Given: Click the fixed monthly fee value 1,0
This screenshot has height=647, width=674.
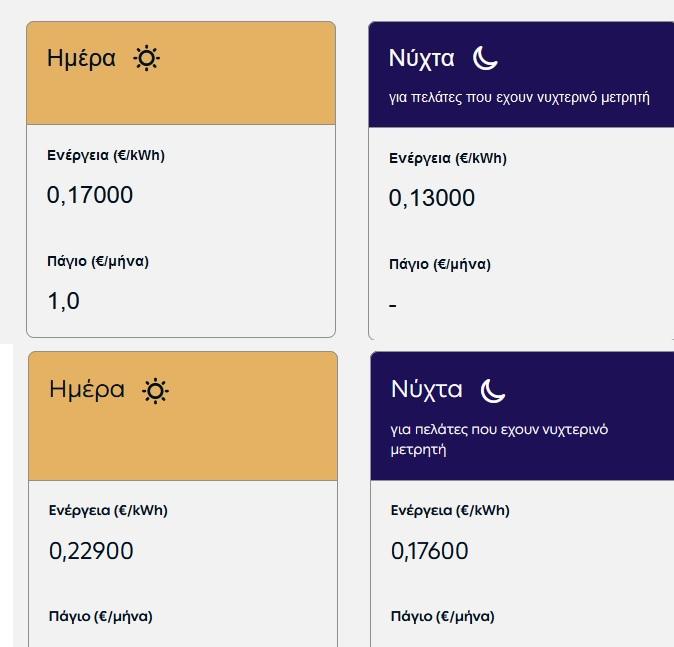Looking at the screenshot, I should (63, 301).
